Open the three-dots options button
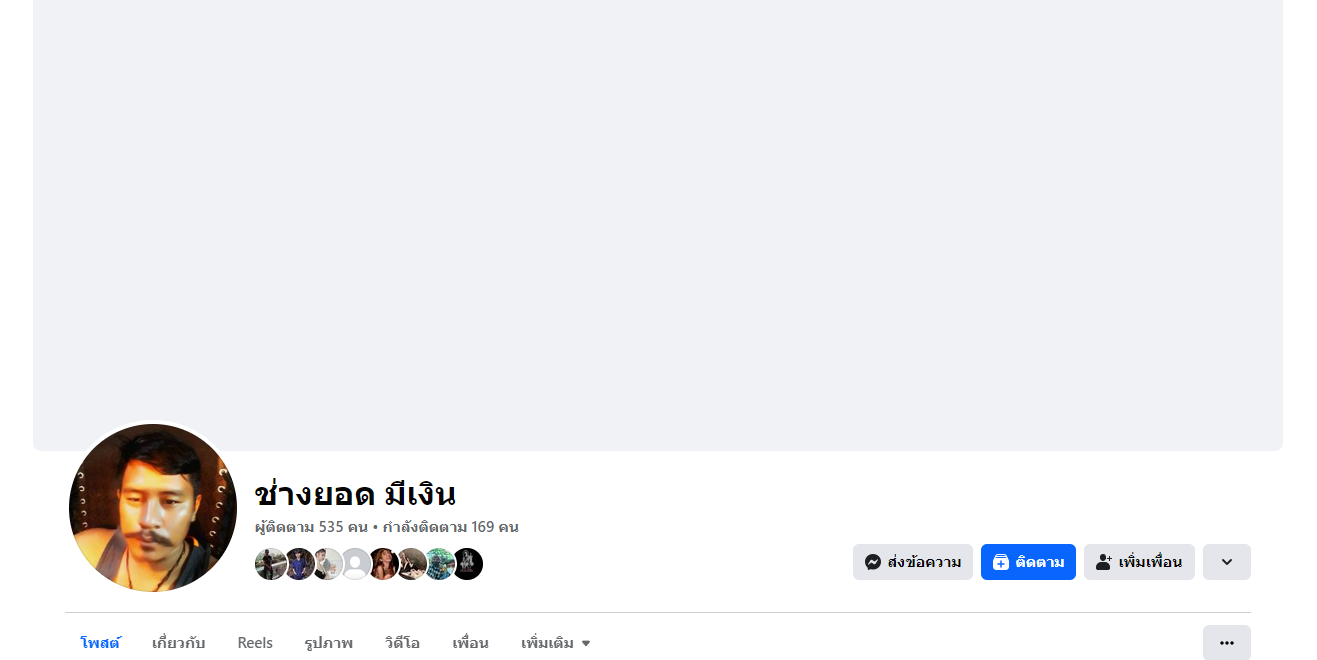The width and height of the screenshot is (1317, 660). (1227, 643)
